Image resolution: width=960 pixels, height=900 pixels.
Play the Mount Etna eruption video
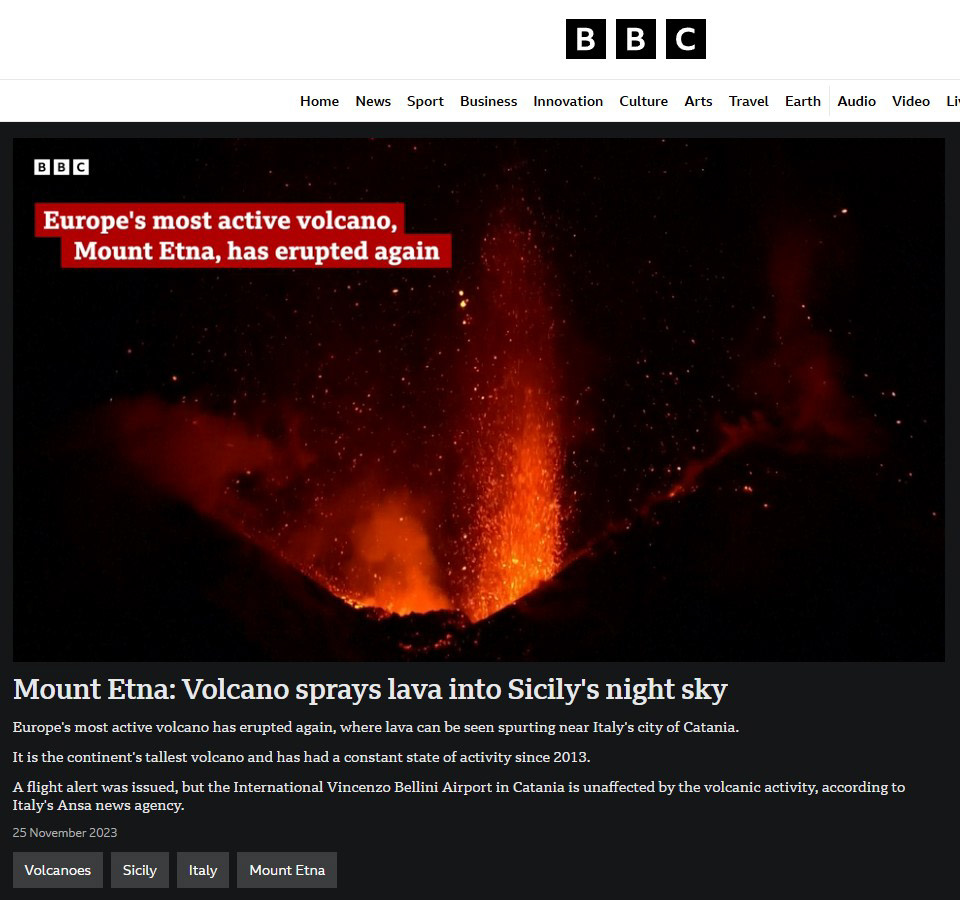(479, 400)
